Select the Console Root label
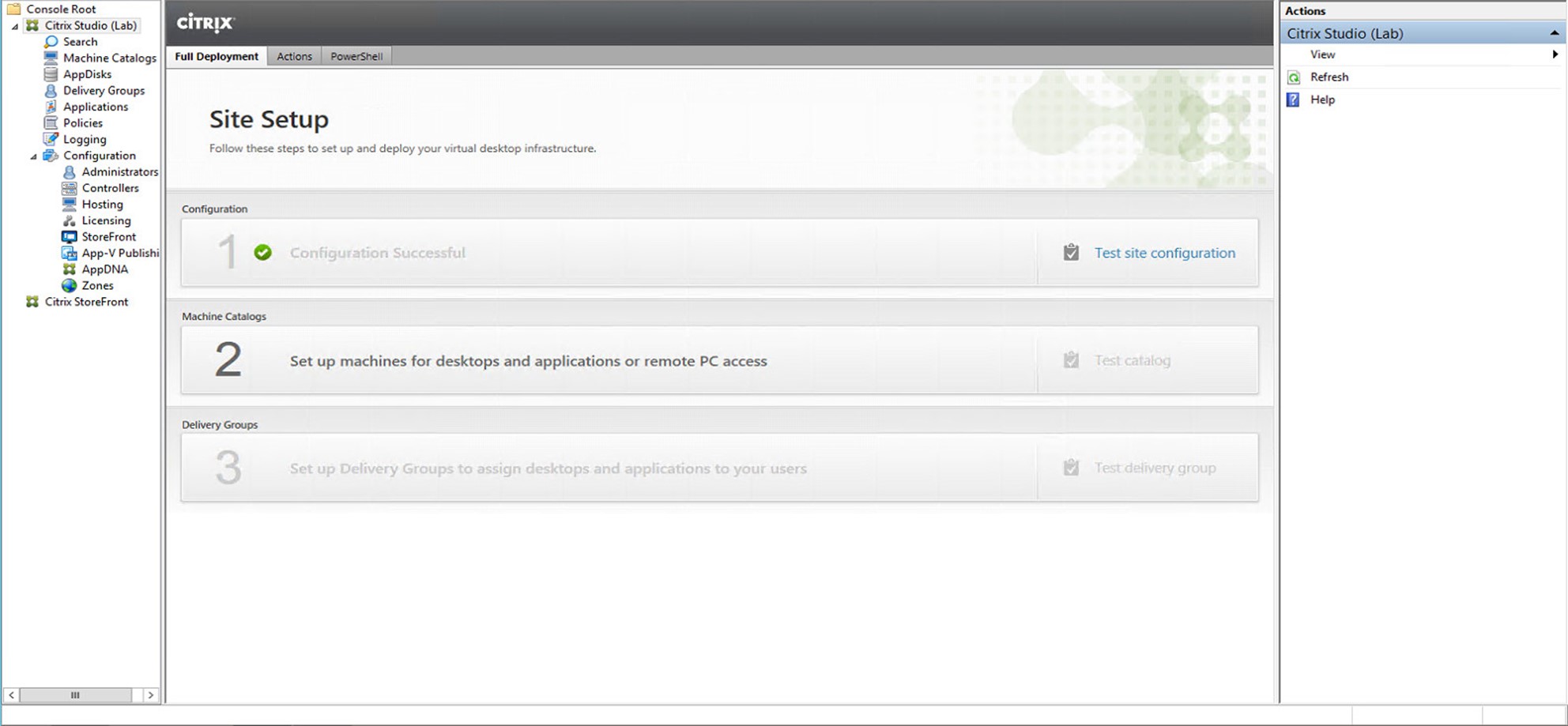Image resolution: width=1568 pixels, height=726 pixels. [61, 9]
